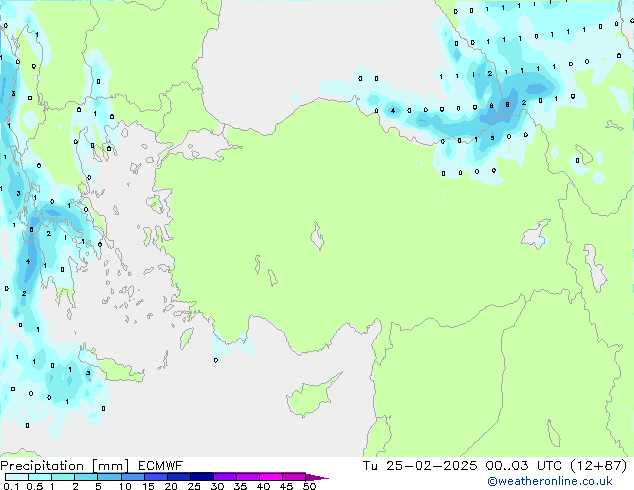The image size is (634, 490).
Task: Click the "00..03 UTC" time text
Action: click(523, 465)
